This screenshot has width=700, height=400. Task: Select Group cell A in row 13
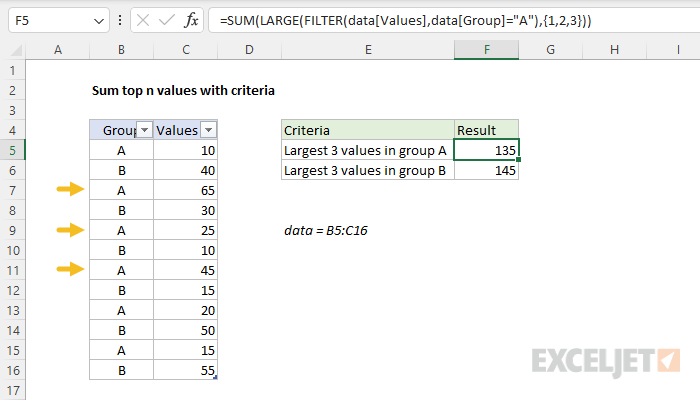(x=121, y=310)
